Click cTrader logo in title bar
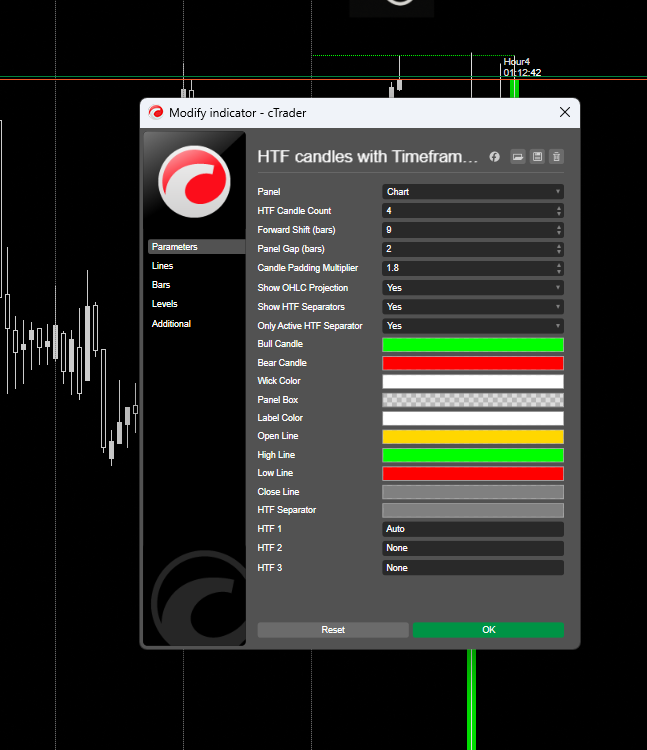 (155, 112)
